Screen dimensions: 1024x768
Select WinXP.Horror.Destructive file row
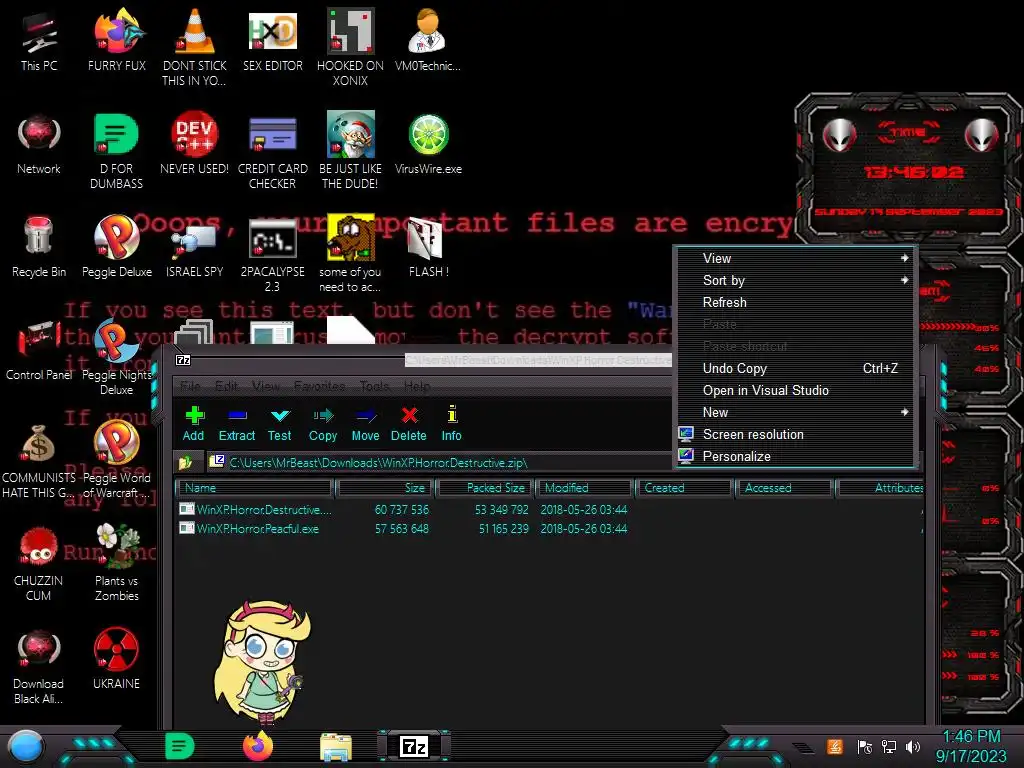click(x=549, y=509)
